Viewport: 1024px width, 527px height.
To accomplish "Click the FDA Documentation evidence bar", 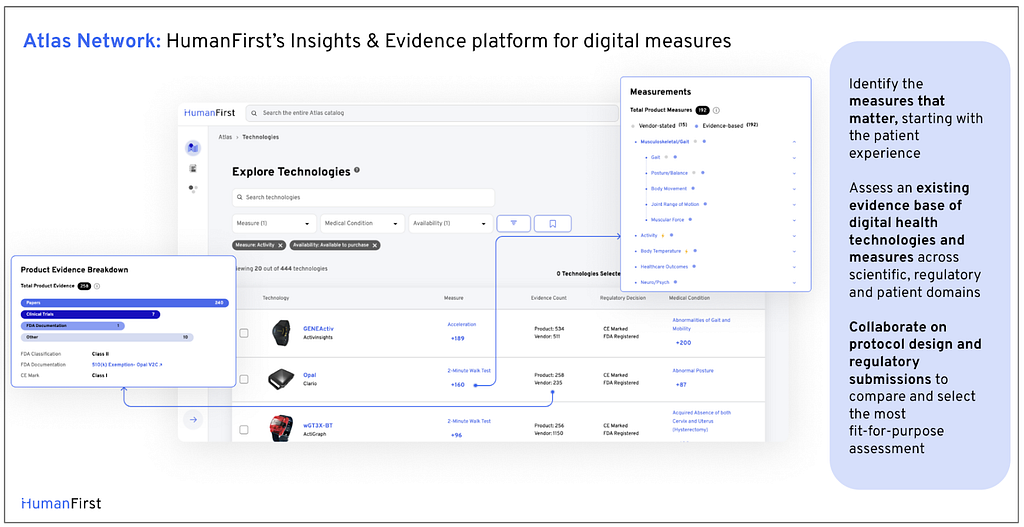I will pyautogui.click(x=72, y=325).
